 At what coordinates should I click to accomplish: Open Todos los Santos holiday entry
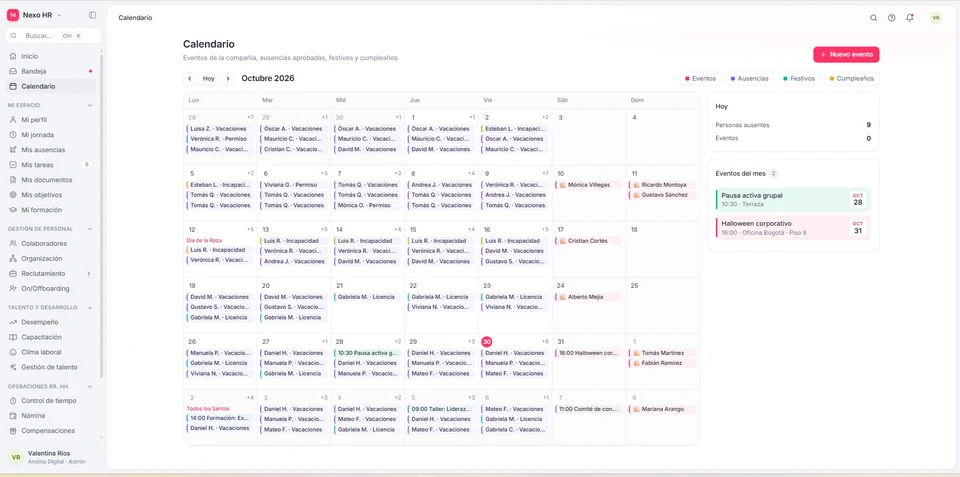(207, 408)
